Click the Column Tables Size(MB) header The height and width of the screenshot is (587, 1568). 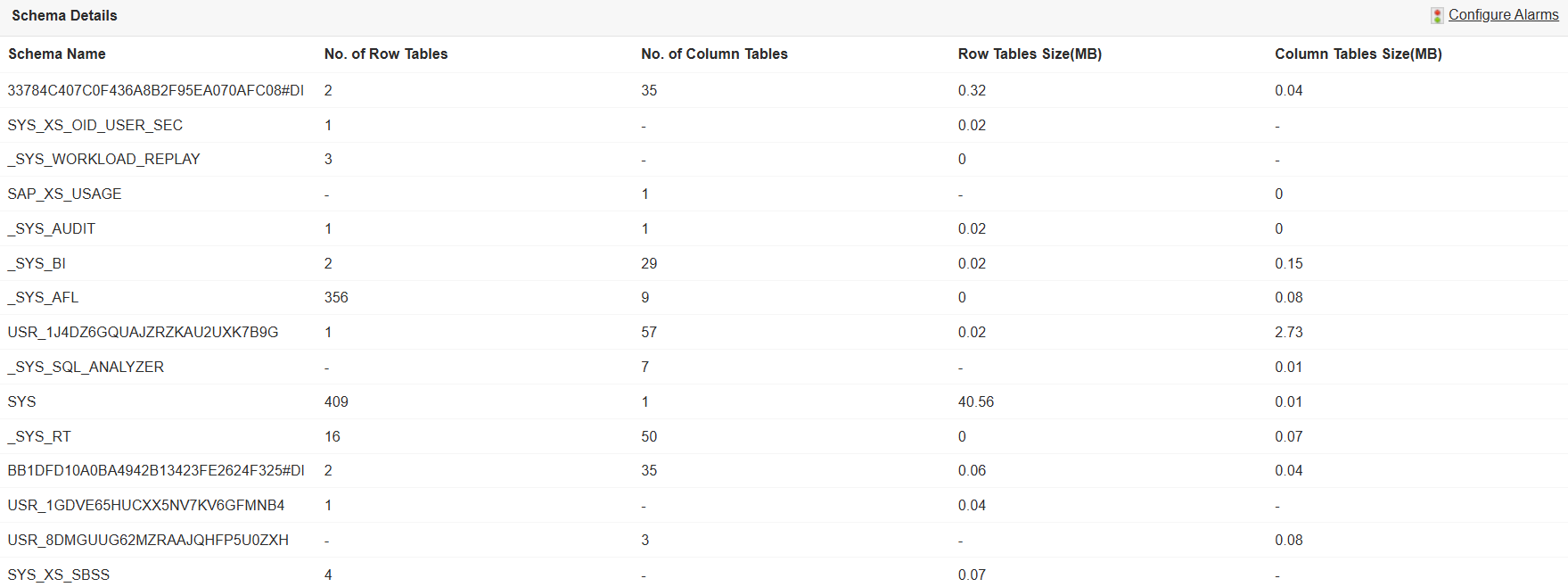1358,54
